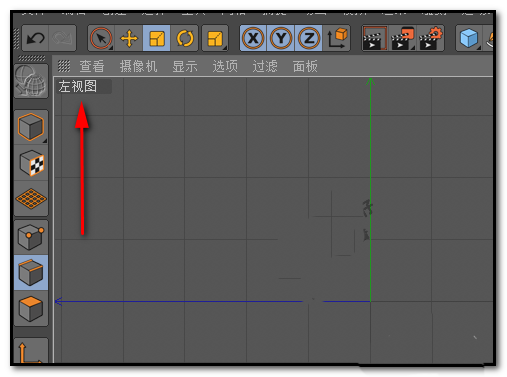Toggle the Y axis lock
Viewport: 507px width, 377px height.
281,38
